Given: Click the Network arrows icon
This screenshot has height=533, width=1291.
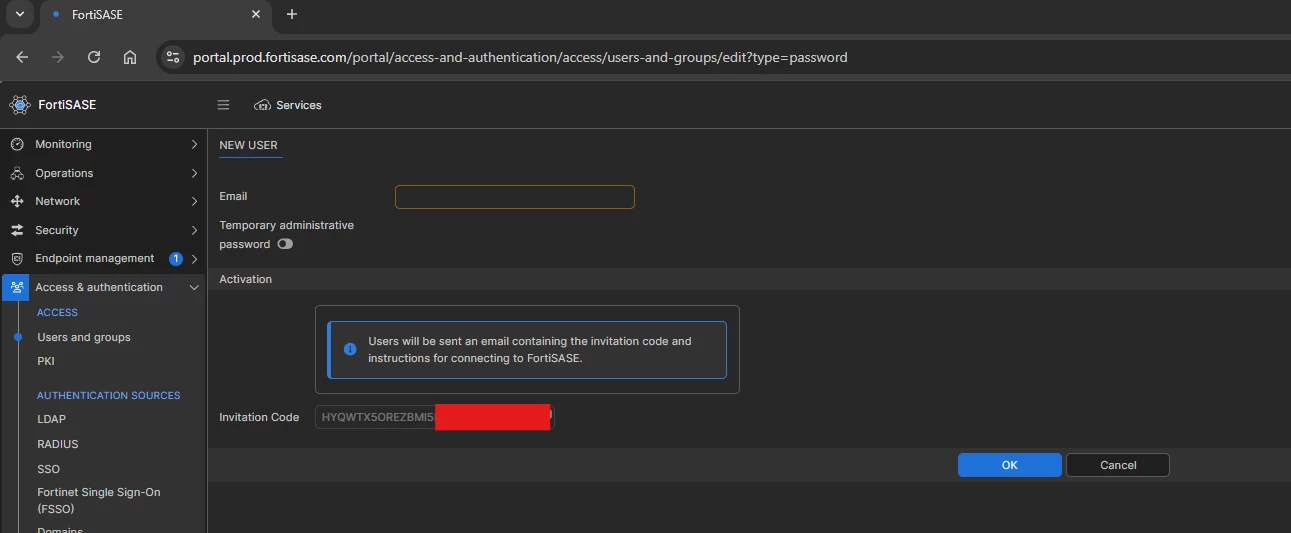Looking at the screenshot, I should (17, 201).
